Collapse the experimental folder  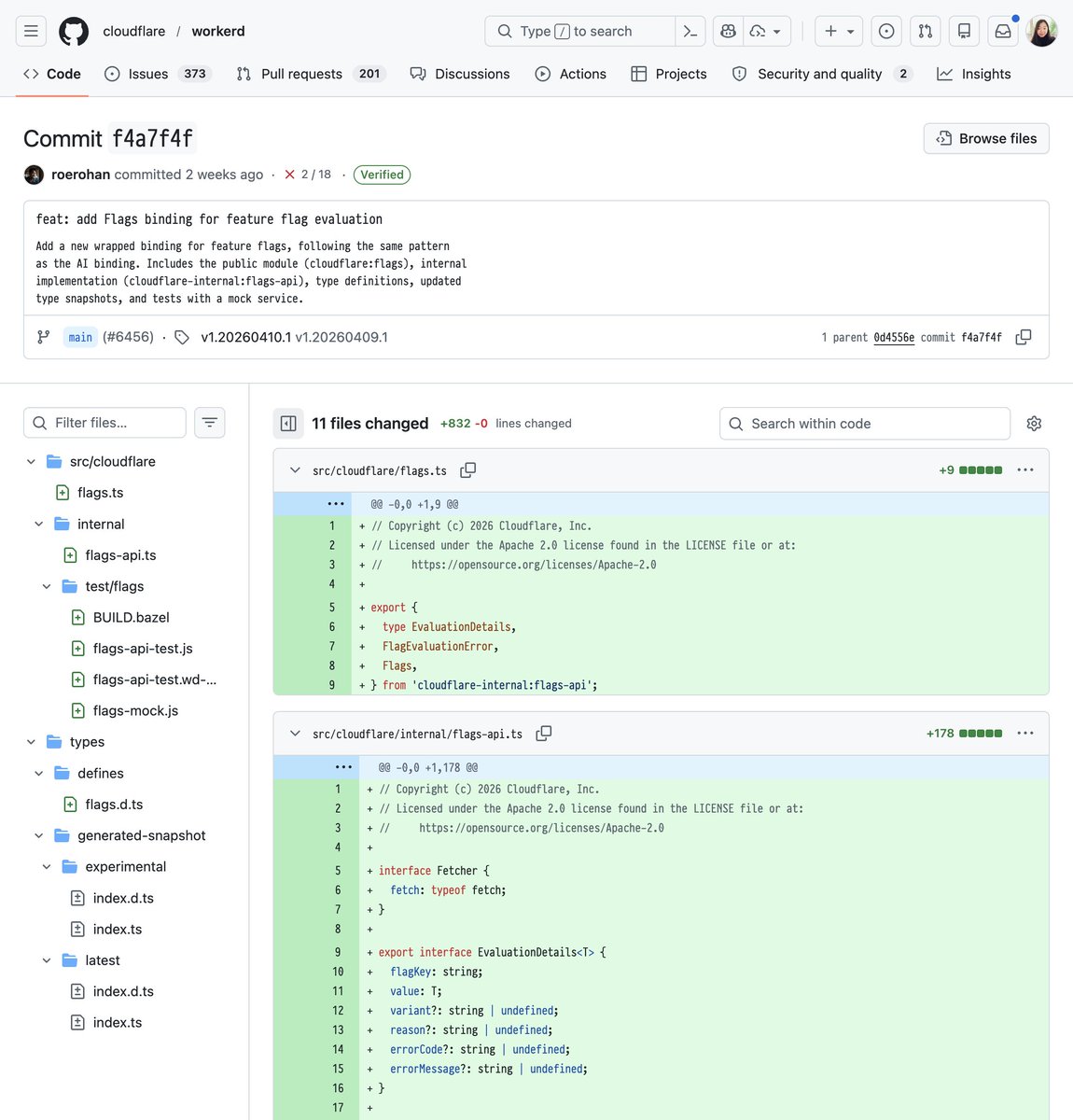[x=47, y=867]
